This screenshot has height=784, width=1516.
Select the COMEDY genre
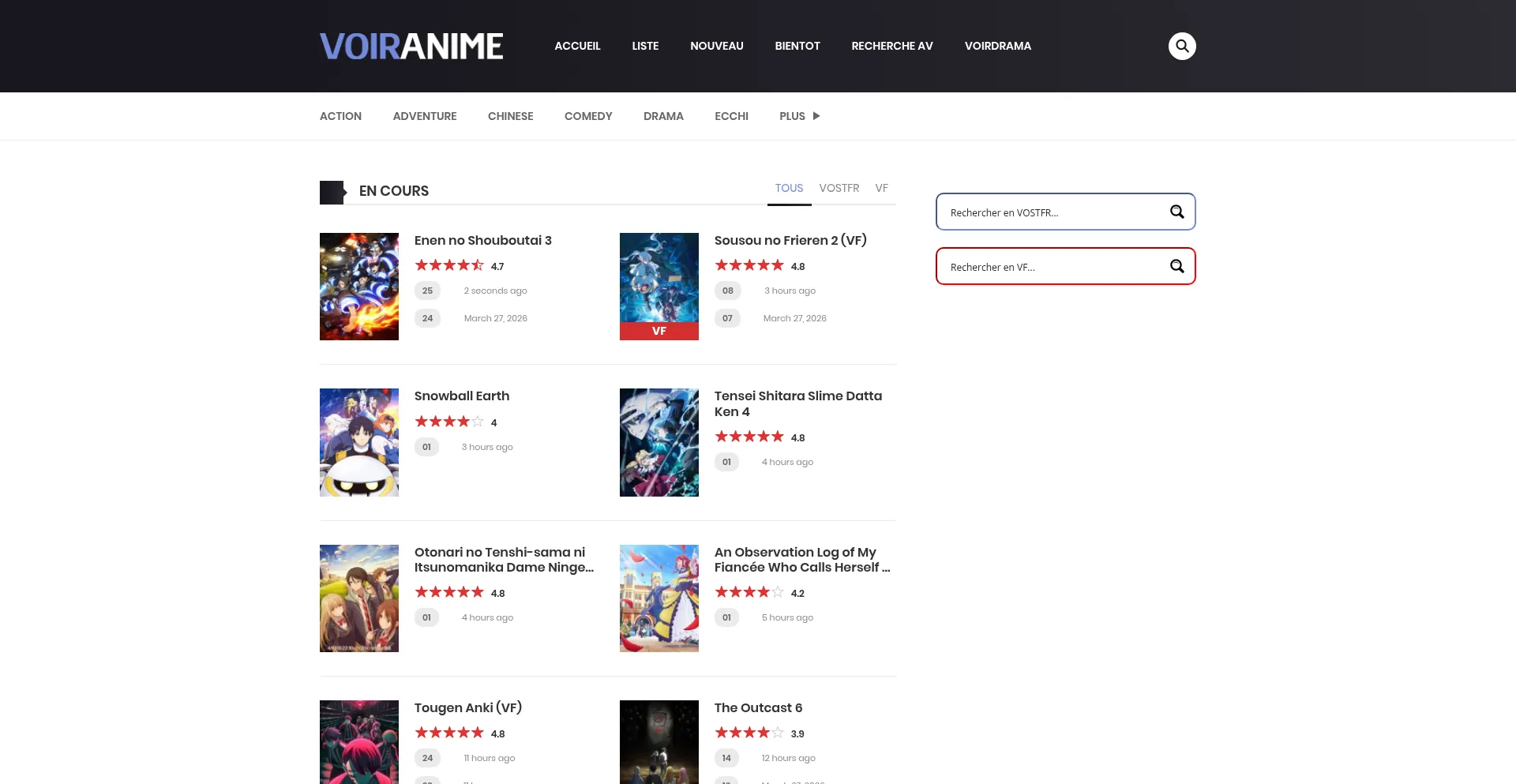588,116
